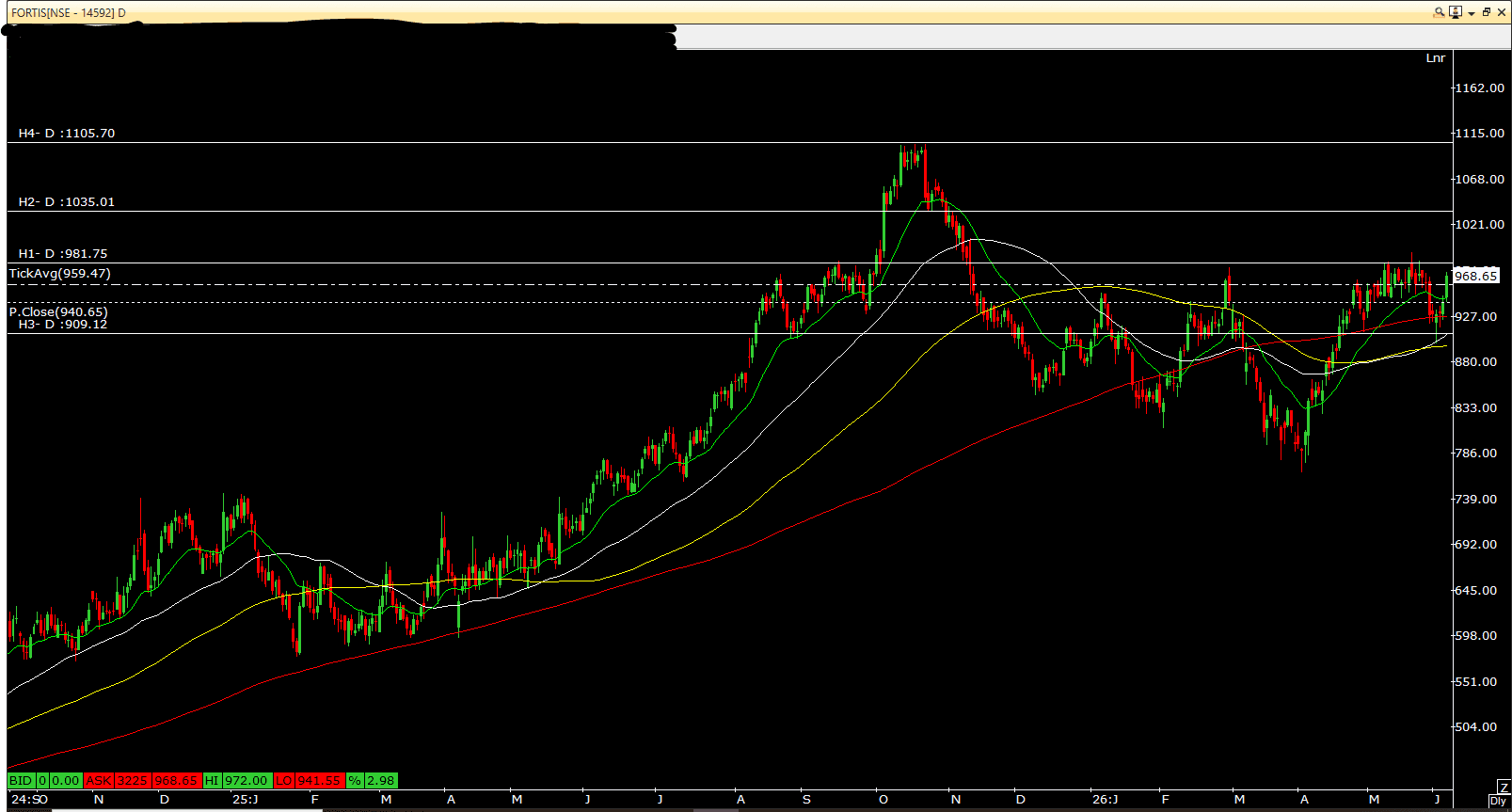The image size is (1512, 812).
Task: Click the Z zoom icon at bottom right
Action: click(x=1503, y=787)
